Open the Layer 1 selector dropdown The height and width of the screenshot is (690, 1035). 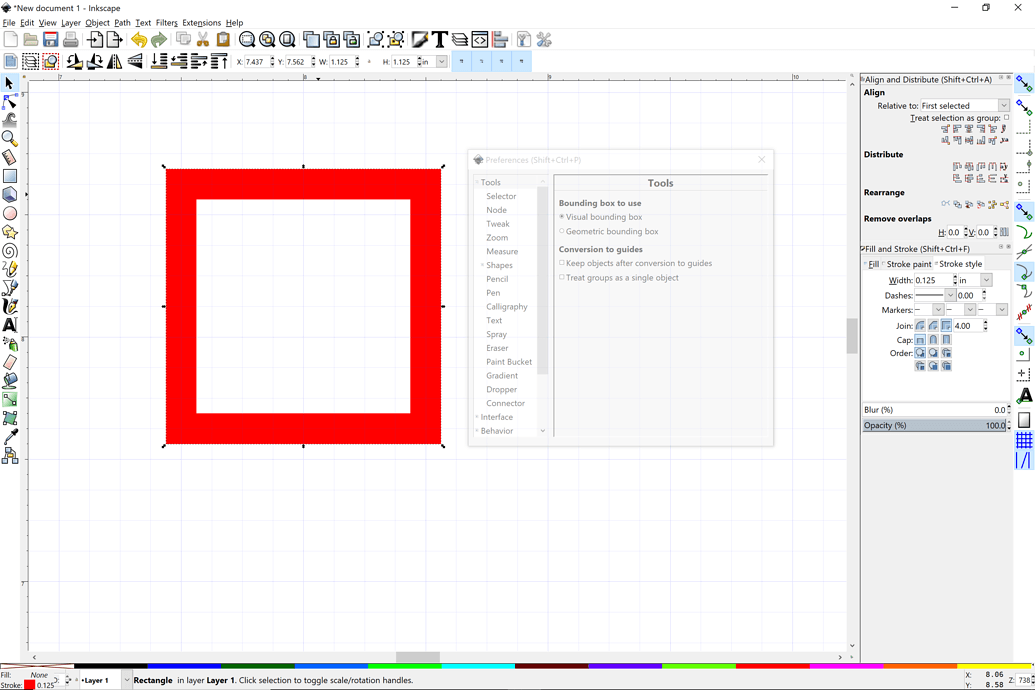click(106, 680)
